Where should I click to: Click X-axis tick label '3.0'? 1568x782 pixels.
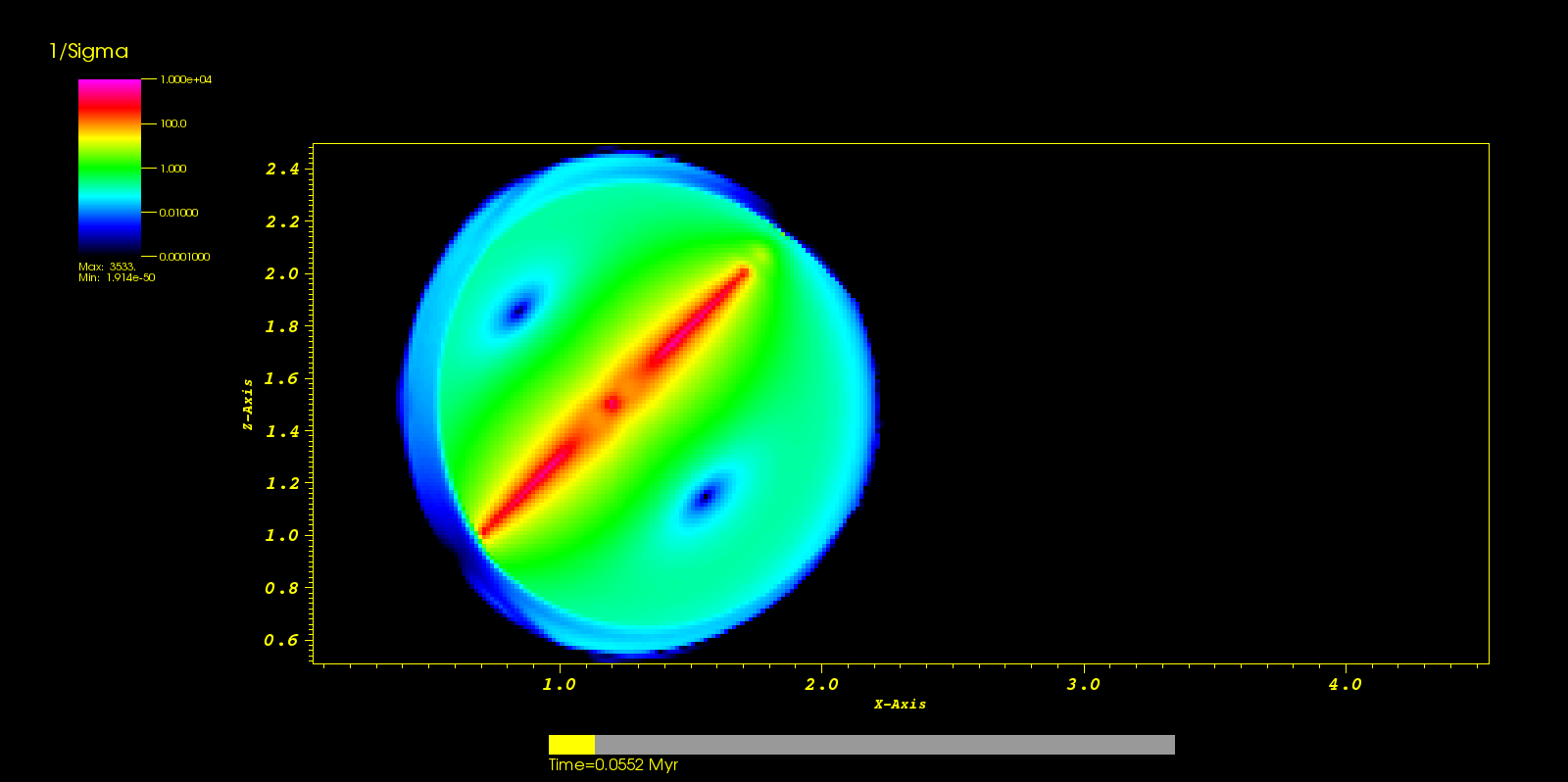[1083, 684]
